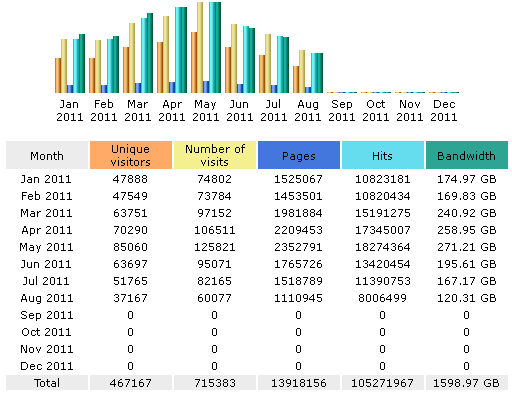Click total pages 13918156
Screen dimensions: 512x397
click(299, 383)
